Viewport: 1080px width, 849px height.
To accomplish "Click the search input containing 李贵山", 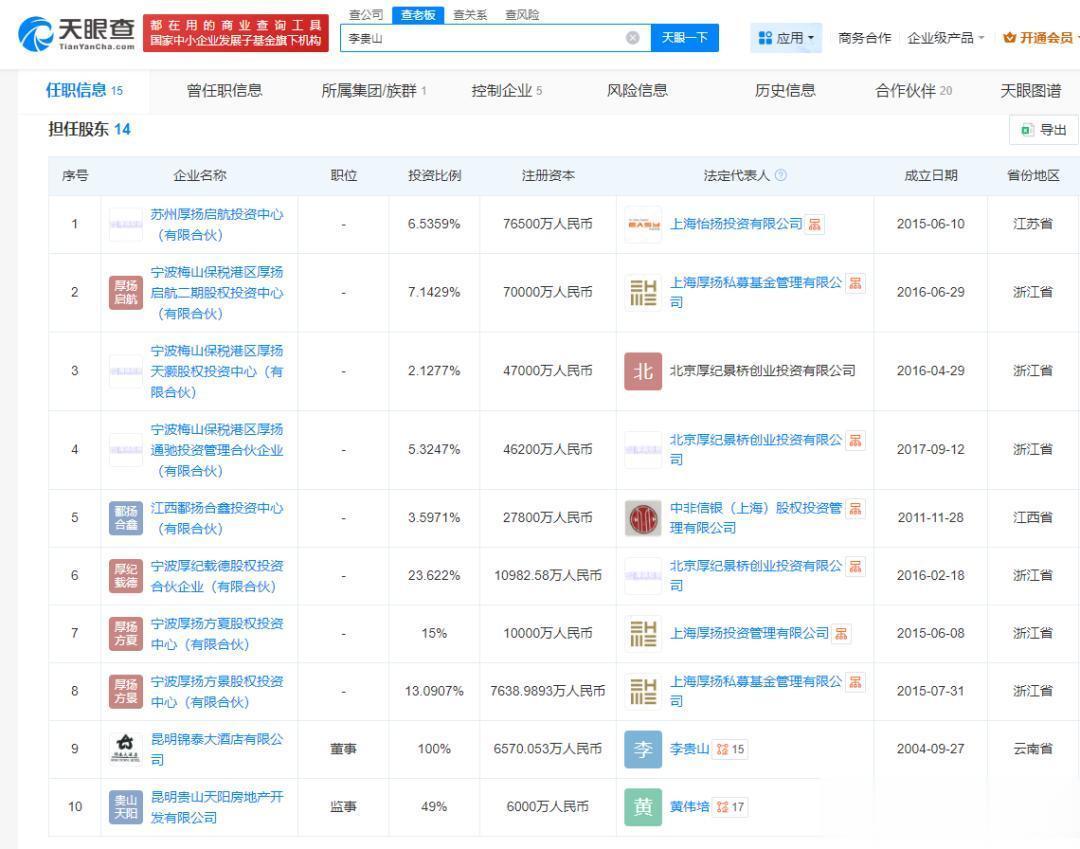I will [x=480, y=38].
